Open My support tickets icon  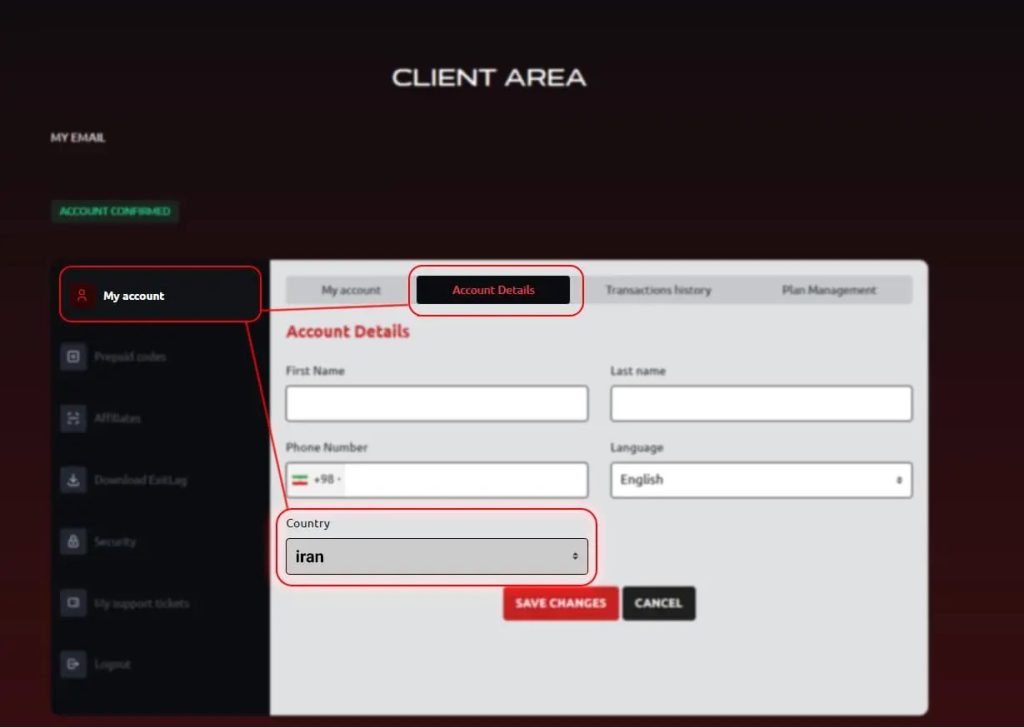(73, 603)
